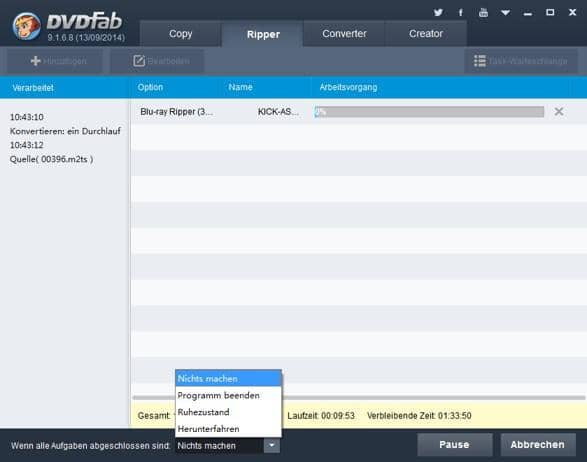Open the DVDFab Twitter page icon

point(438,12)
